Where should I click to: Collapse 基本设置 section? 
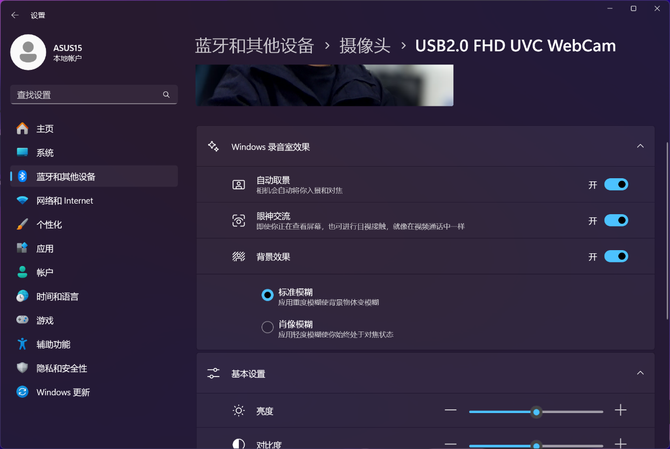click(640, 373)
